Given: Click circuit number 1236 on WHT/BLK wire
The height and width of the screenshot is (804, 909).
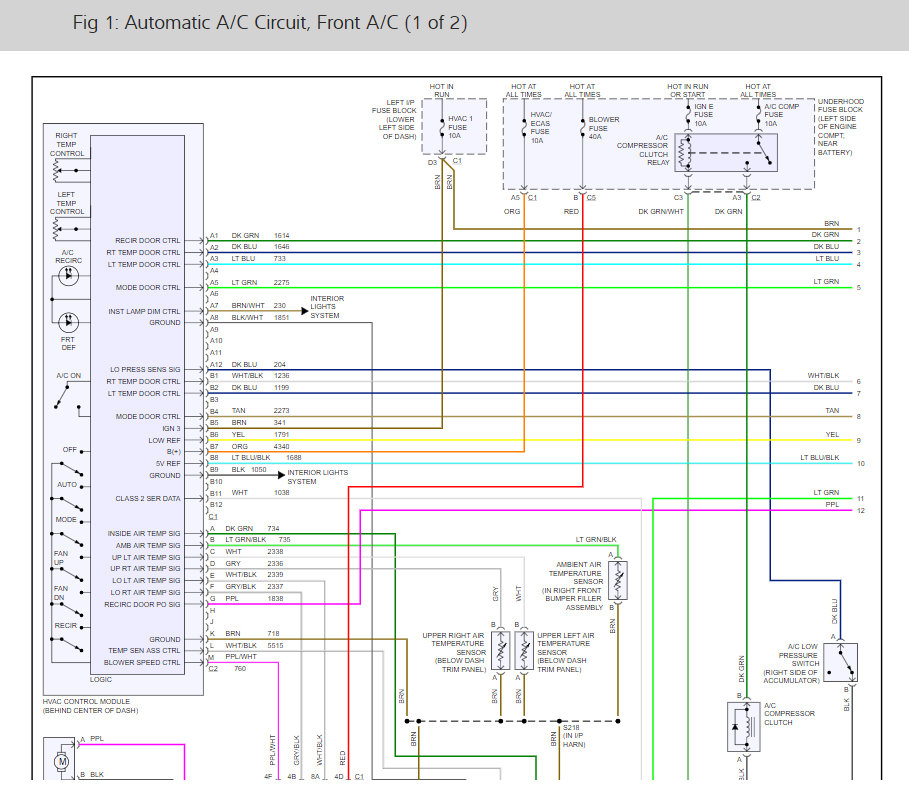Looking at the screenshot, I should point(282,376).
